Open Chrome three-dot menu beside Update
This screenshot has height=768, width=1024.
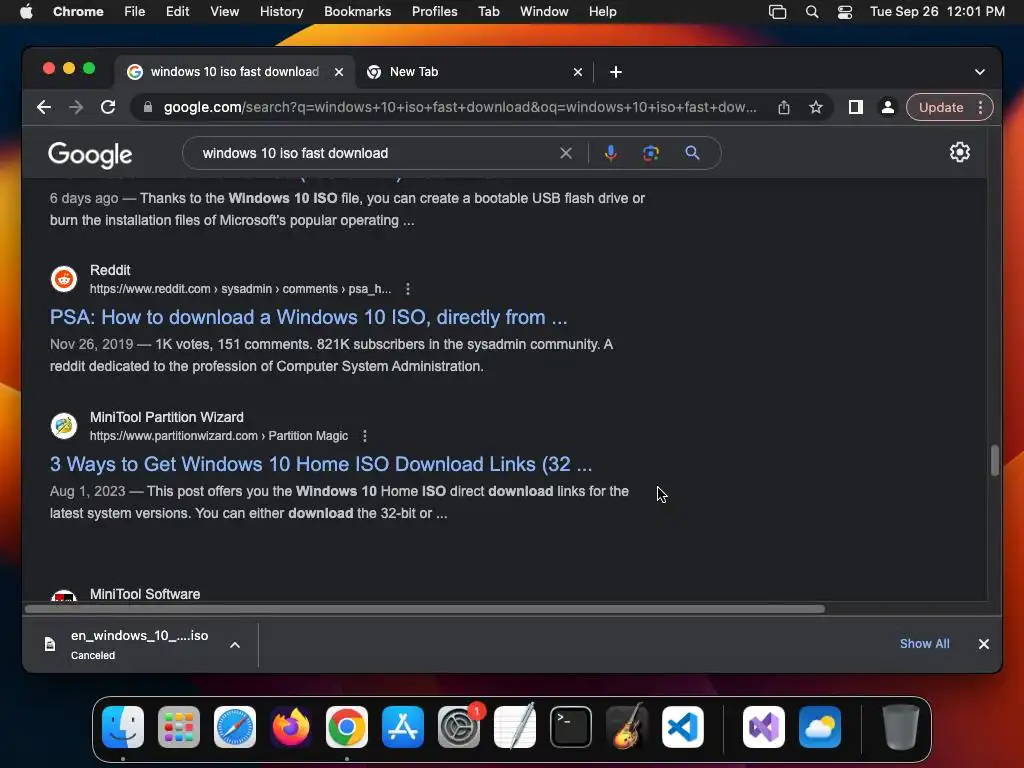980,107
